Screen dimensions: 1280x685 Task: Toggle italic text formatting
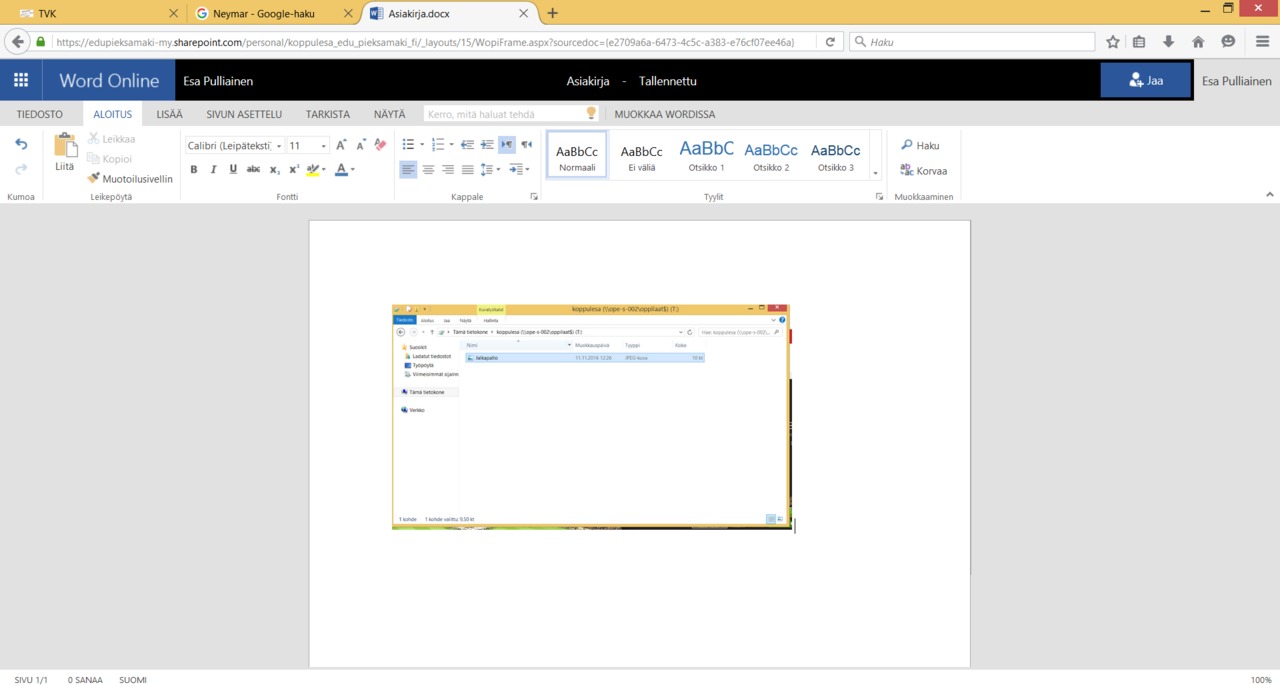pos(213,170)
